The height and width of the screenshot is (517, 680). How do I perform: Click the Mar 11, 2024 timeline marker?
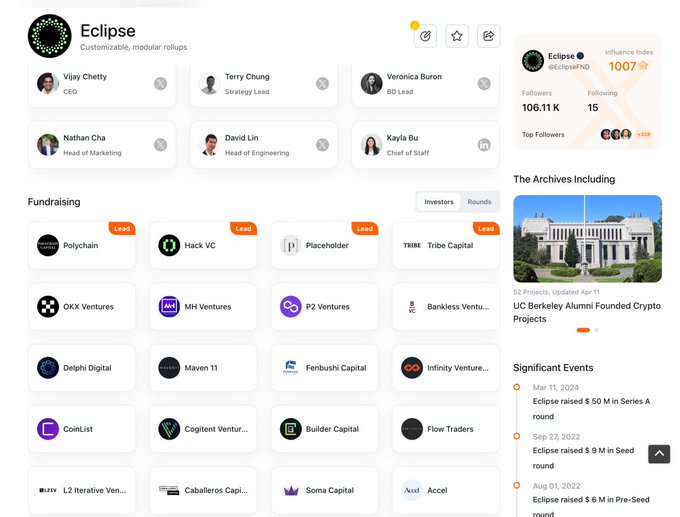[x=517, y=387]
